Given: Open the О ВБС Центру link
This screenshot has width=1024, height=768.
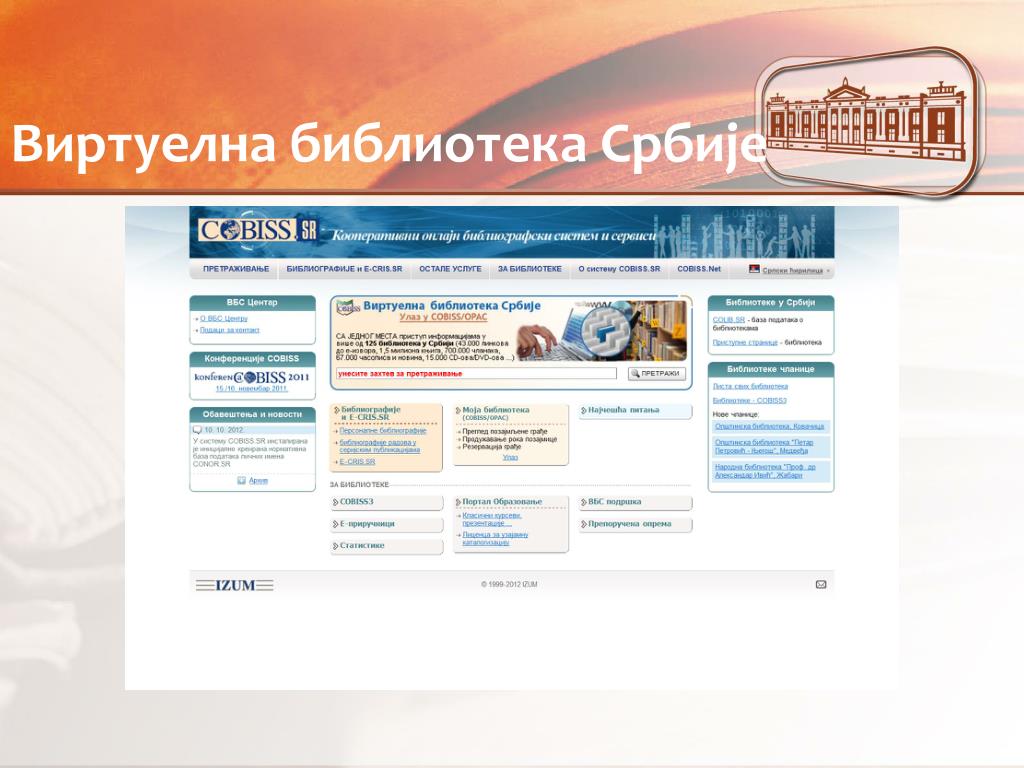Looking at the screenshot, I should [224, 319].
